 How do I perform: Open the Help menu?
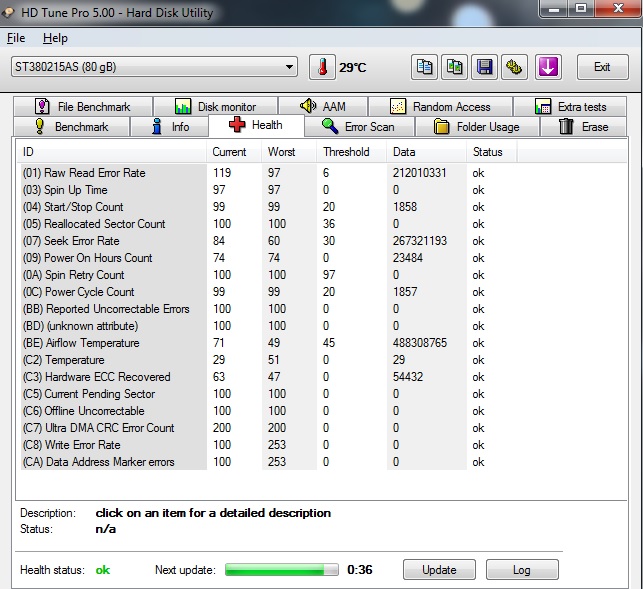55,38
